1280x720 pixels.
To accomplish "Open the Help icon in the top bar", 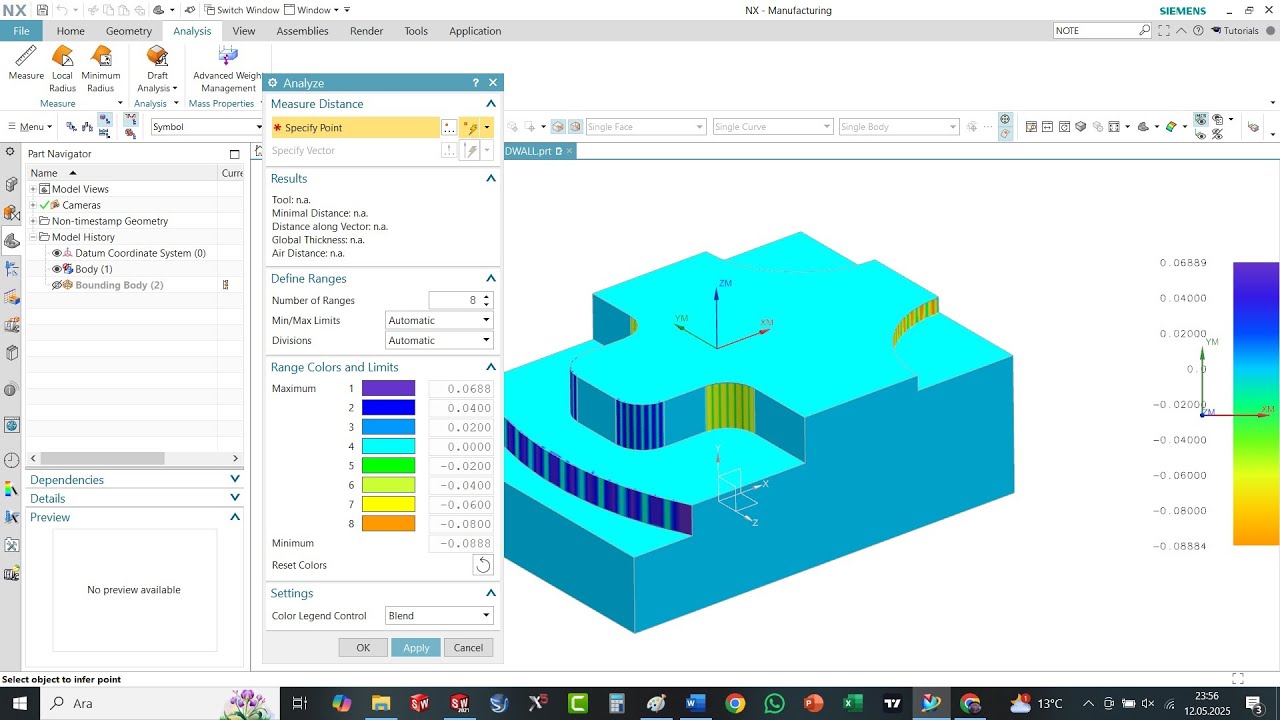I will tap(1198, 31).
